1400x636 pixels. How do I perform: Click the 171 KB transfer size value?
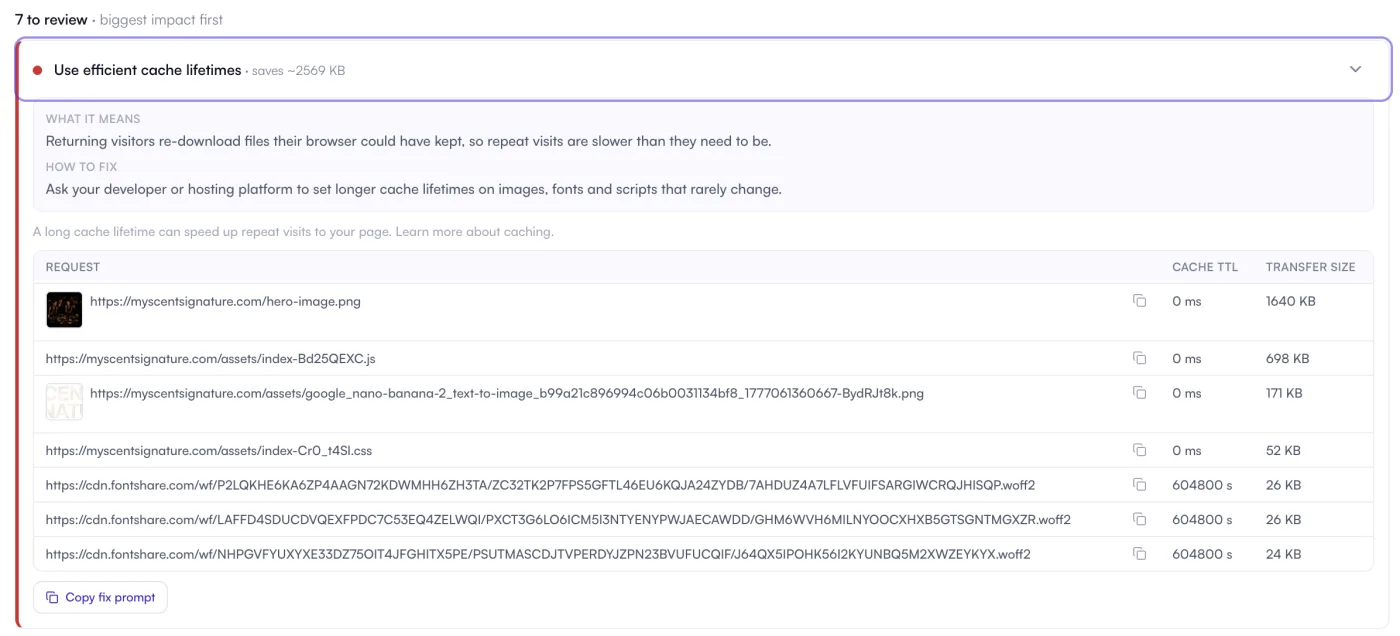tap(1284, 393)
